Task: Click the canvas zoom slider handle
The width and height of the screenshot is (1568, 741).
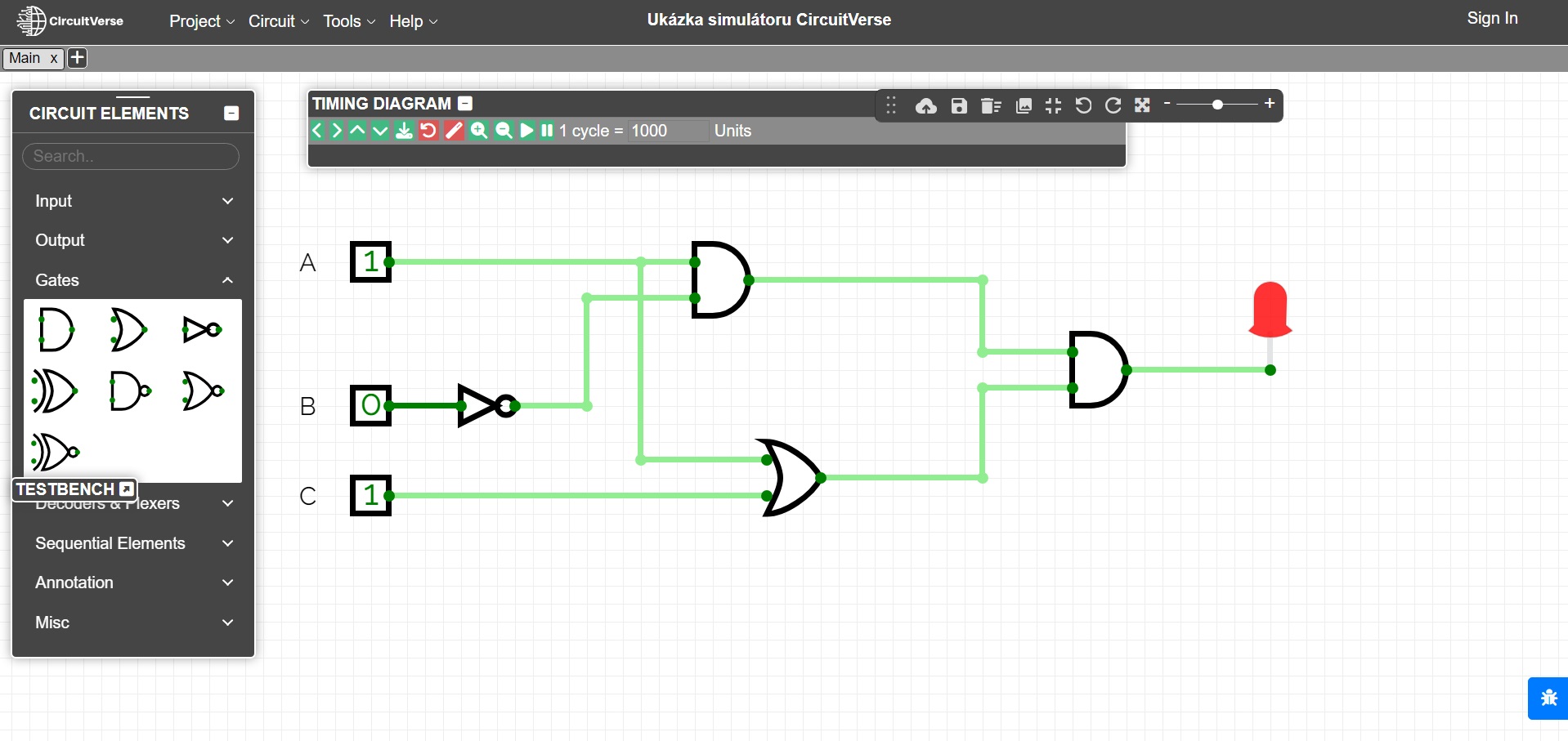Action: click(1217, 105)
